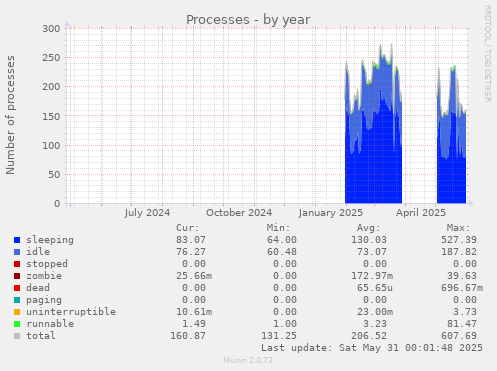Click the stopped legend color swatch
This screenshot has height=371, width=497.
17,264
